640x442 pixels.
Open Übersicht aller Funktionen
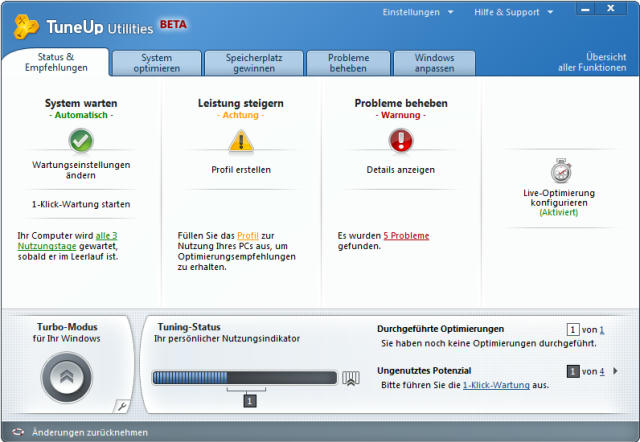point(592,62)
